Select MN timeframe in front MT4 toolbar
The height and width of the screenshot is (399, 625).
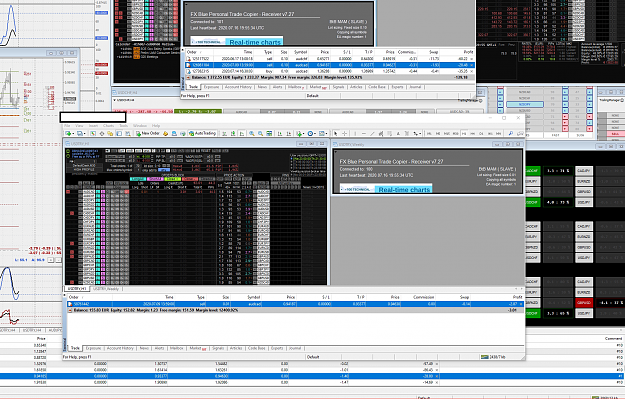(x=499, y=134)
